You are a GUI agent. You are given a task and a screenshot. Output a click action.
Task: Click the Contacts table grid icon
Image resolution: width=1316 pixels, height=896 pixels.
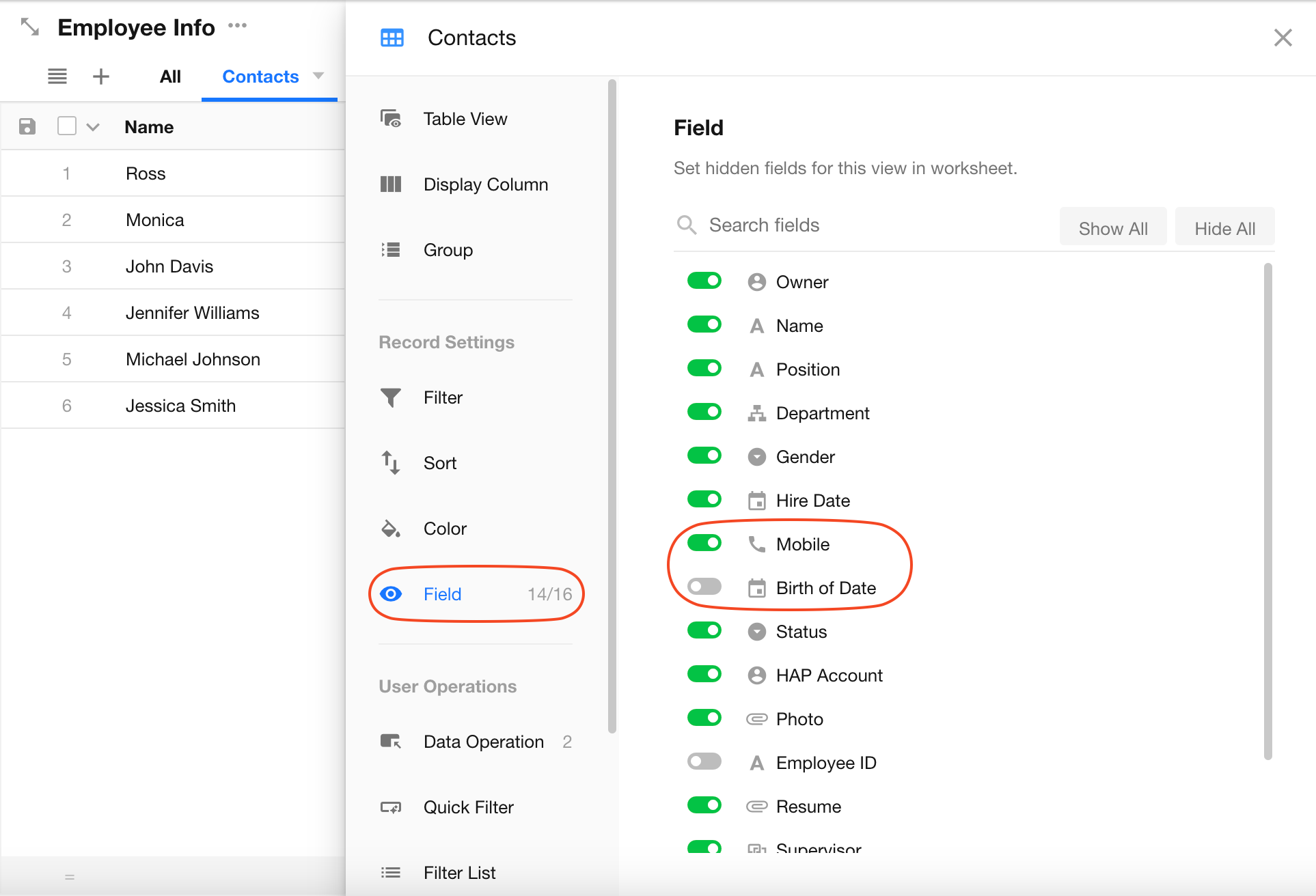pyautogui.click(x=392, y=38)
